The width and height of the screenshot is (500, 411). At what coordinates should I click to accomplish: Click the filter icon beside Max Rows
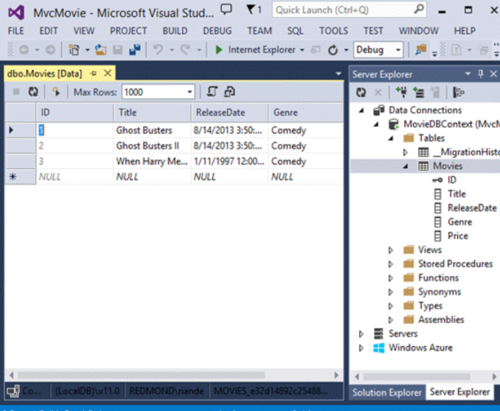coord(56,92)
